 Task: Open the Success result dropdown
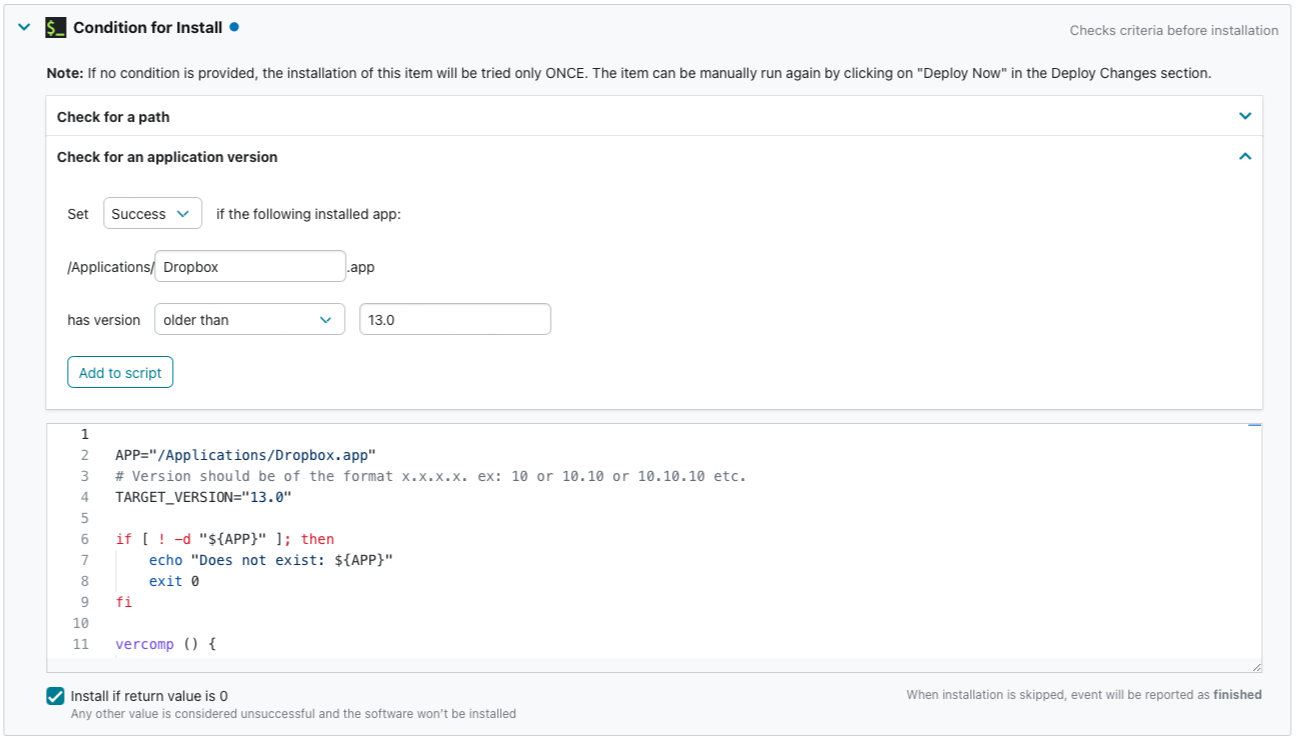click(152, 213)
